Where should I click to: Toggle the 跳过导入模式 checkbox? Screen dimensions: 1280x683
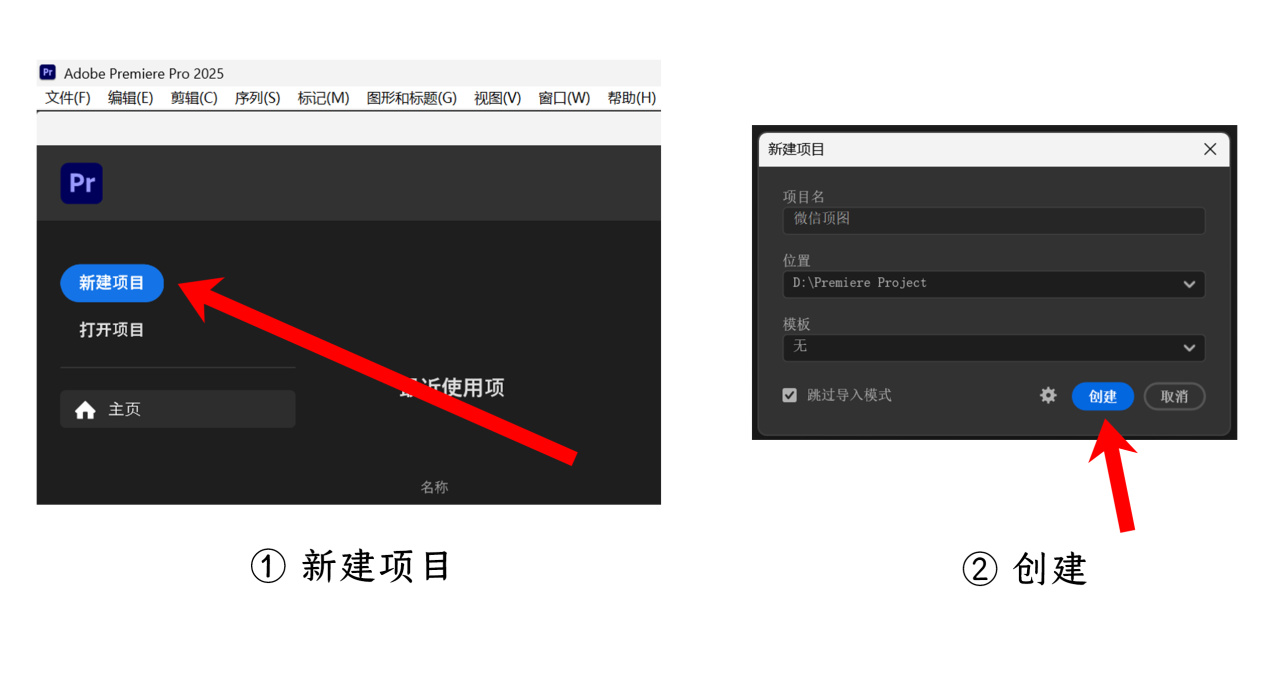(x=790, y=395)
